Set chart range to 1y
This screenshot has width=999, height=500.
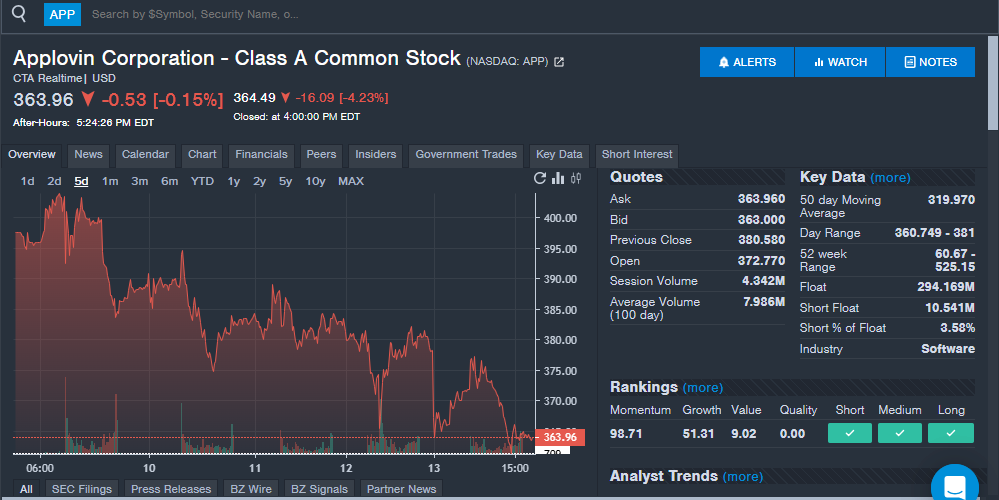coord(234,182)
